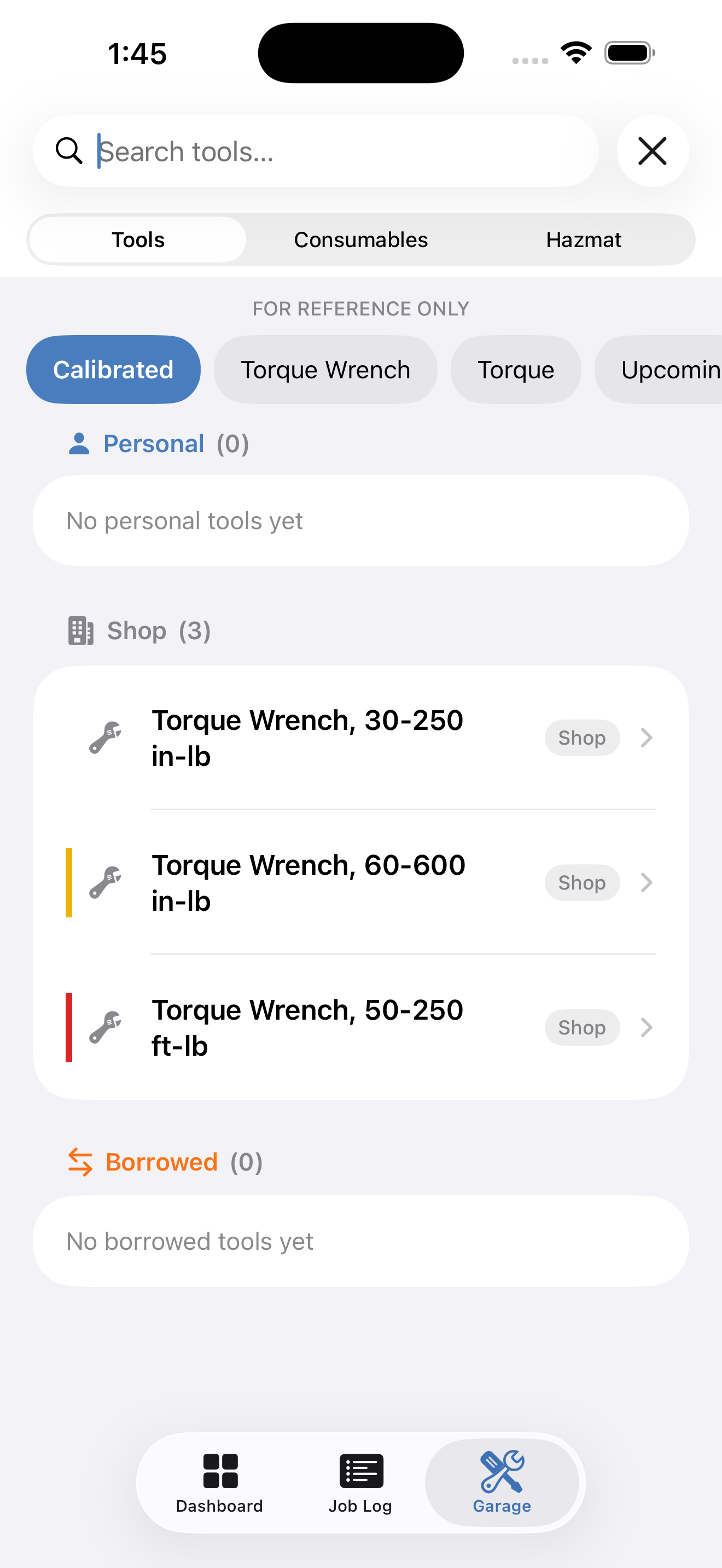Tap the Personal person icon
The width and height of the screenshot is (722, 1568).
coord(79,444)
